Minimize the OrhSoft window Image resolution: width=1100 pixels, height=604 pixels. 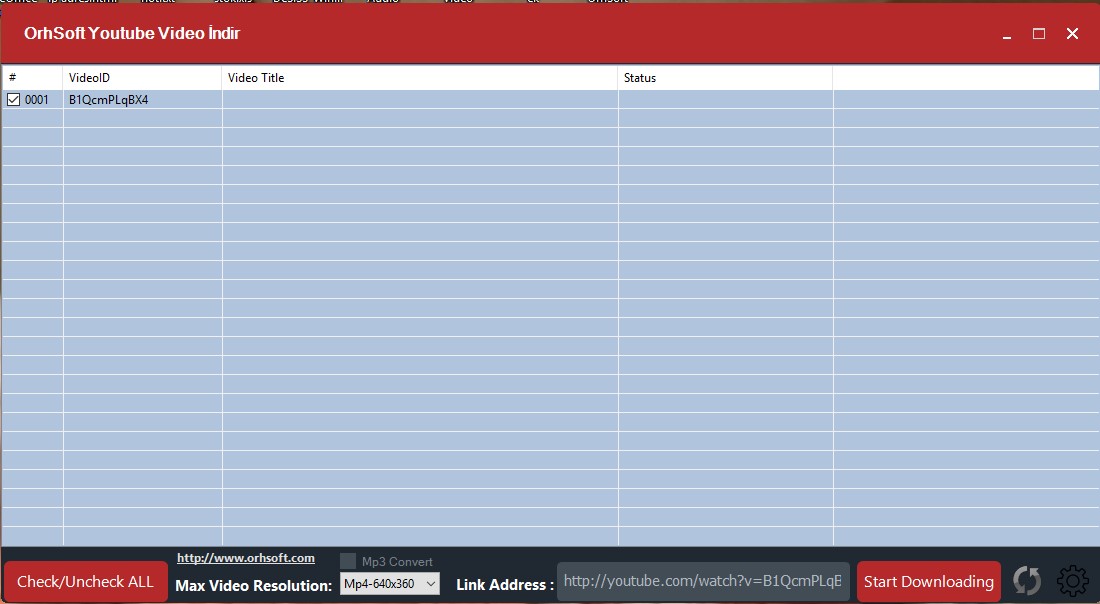[1007, 34]
